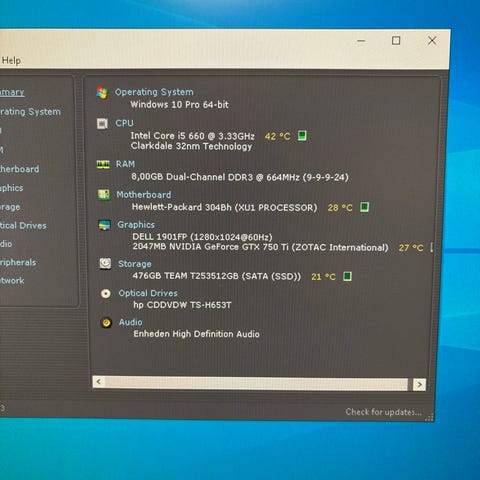Select Optical Drives in the sidebar

[23, 226]
